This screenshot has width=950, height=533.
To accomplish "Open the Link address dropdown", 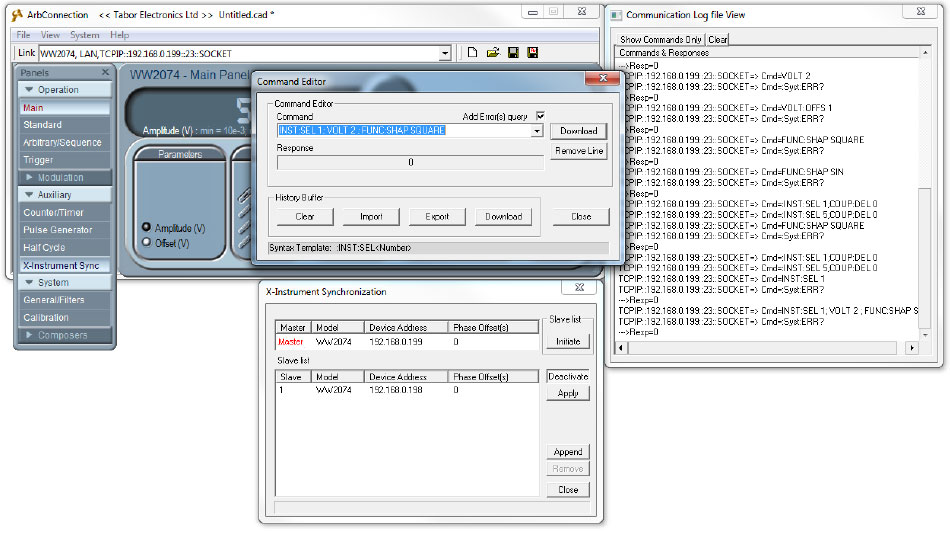I will coord(445,53).
